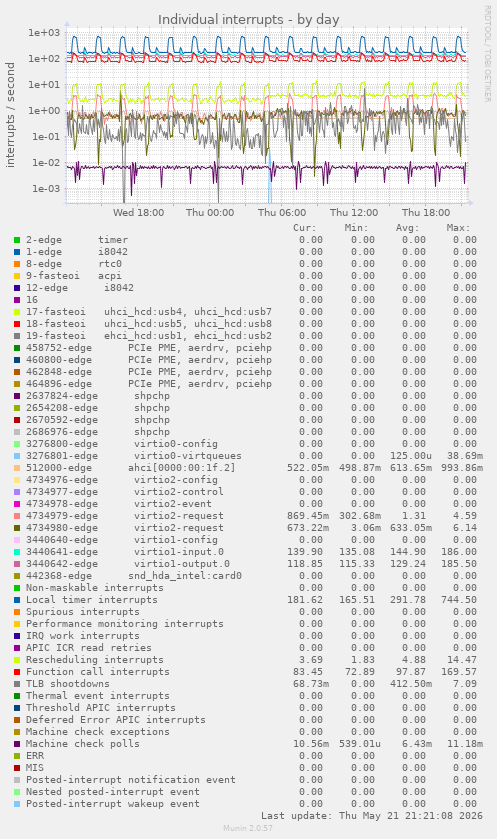Click the Thu 00:00 x-axis label

point(210,213)
